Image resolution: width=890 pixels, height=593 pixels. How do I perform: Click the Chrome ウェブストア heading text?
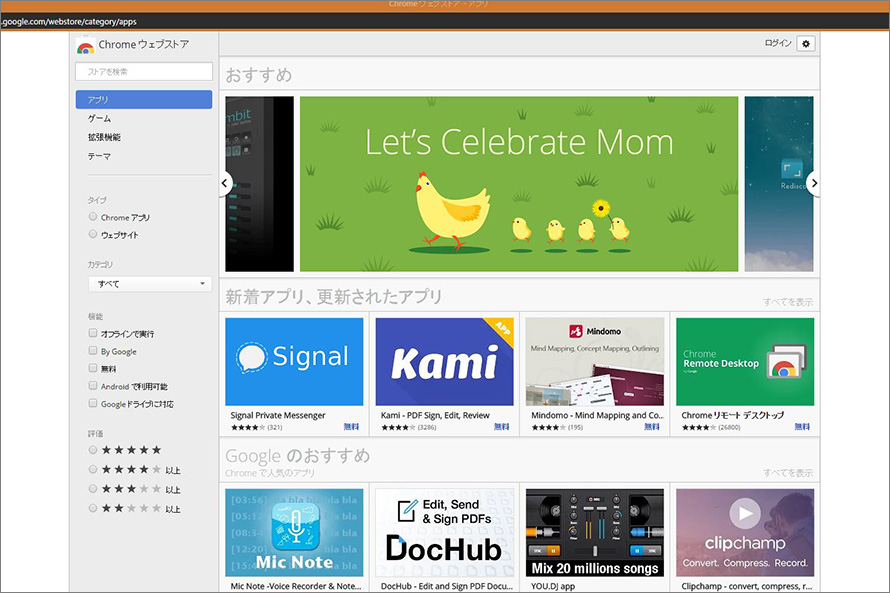(x=144, y=44)
